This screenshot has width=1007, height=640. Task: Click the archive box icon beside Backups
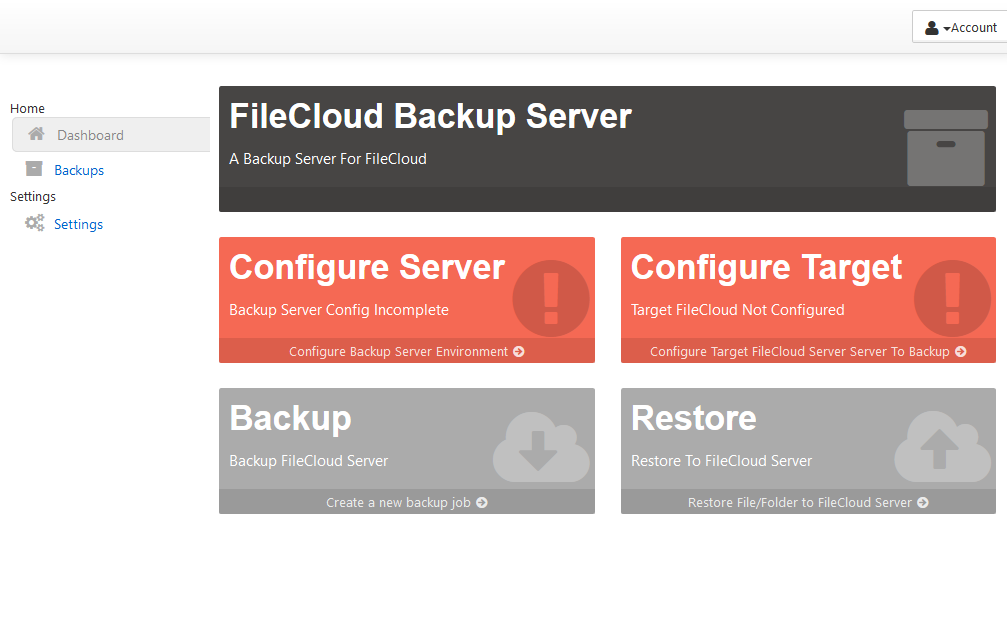(x=34, y=169)
